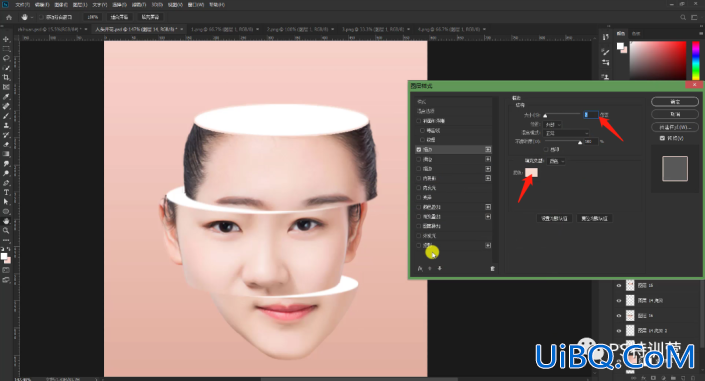
Task: Uncheck the enabled Stroke effect checkbox
Action: (419, 149)
